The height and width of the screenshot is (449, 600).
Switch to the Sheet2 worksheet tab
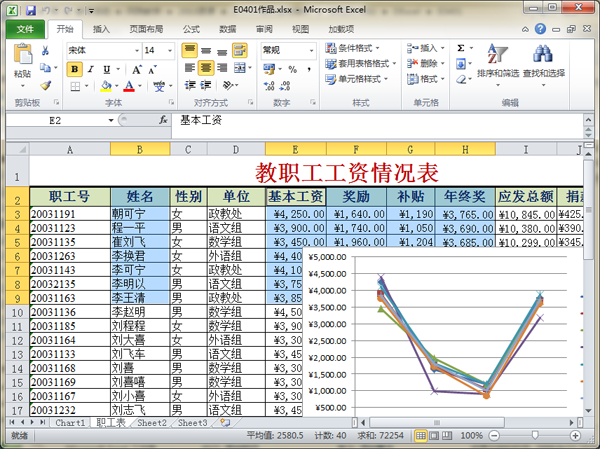[x=152, y=424]
